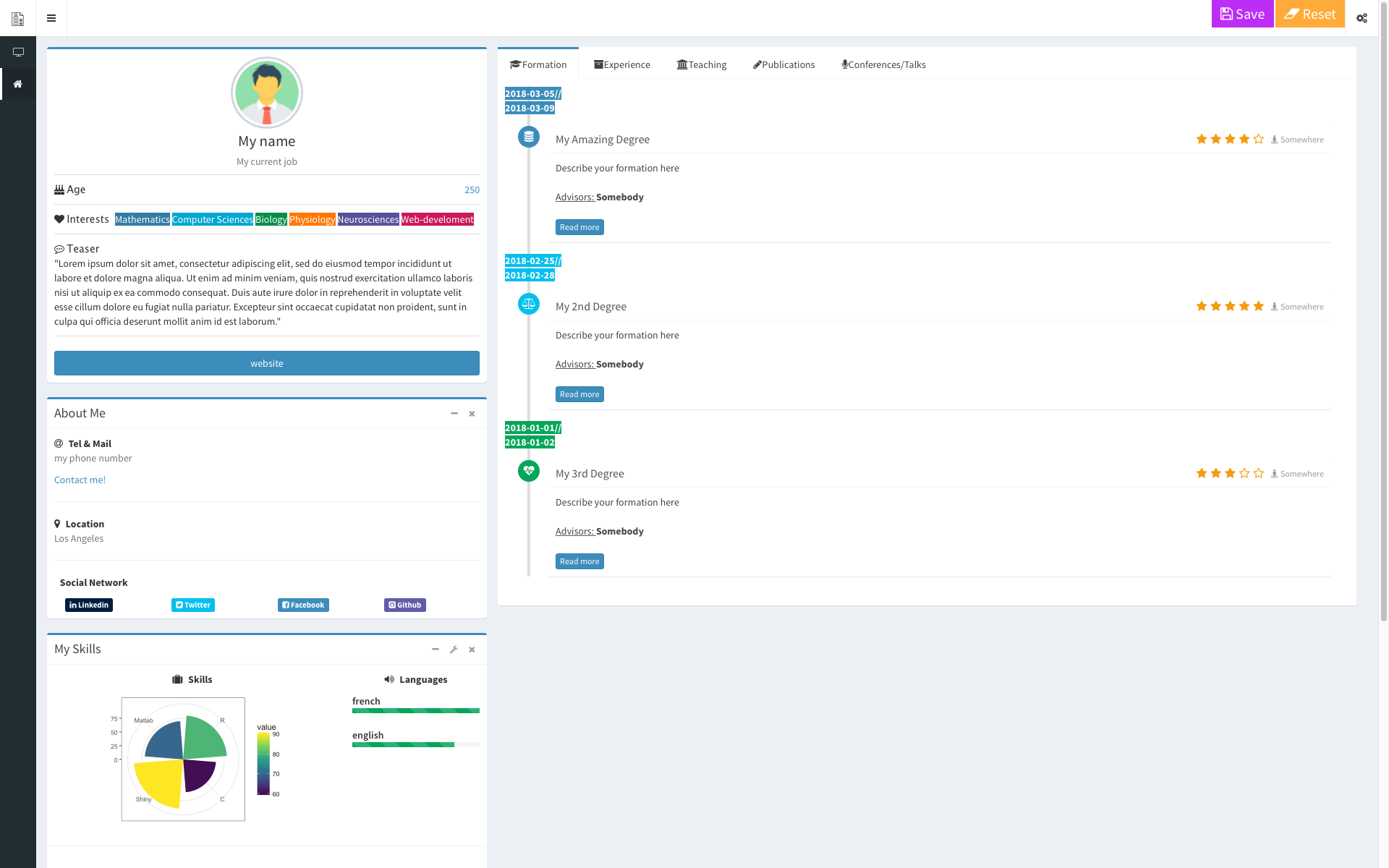Image resolution: width=1389 pixels, height=868 pixels.
Task: Click the Biology interest tag
Action: click(271, 219)
